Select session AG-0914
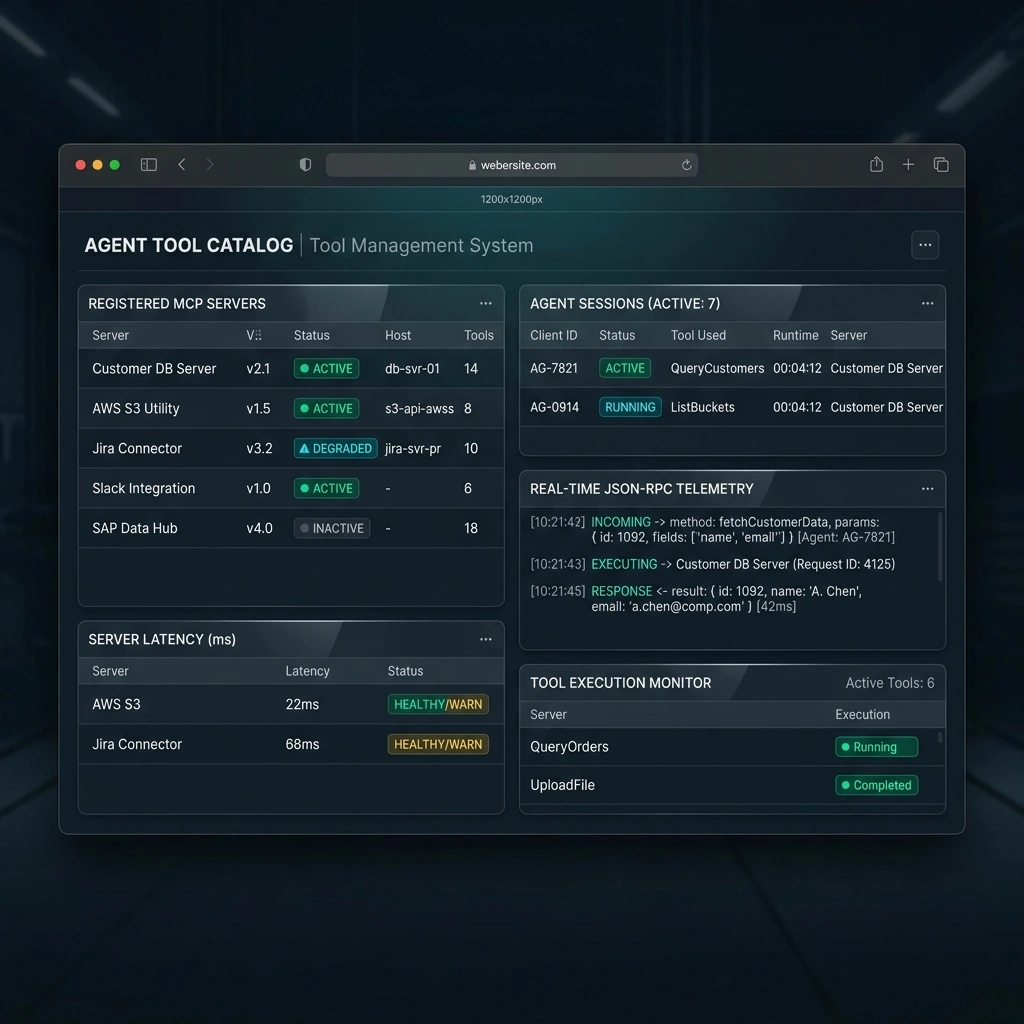Viewport: 1024px width, 1024px height. click(x=732, y=407)
